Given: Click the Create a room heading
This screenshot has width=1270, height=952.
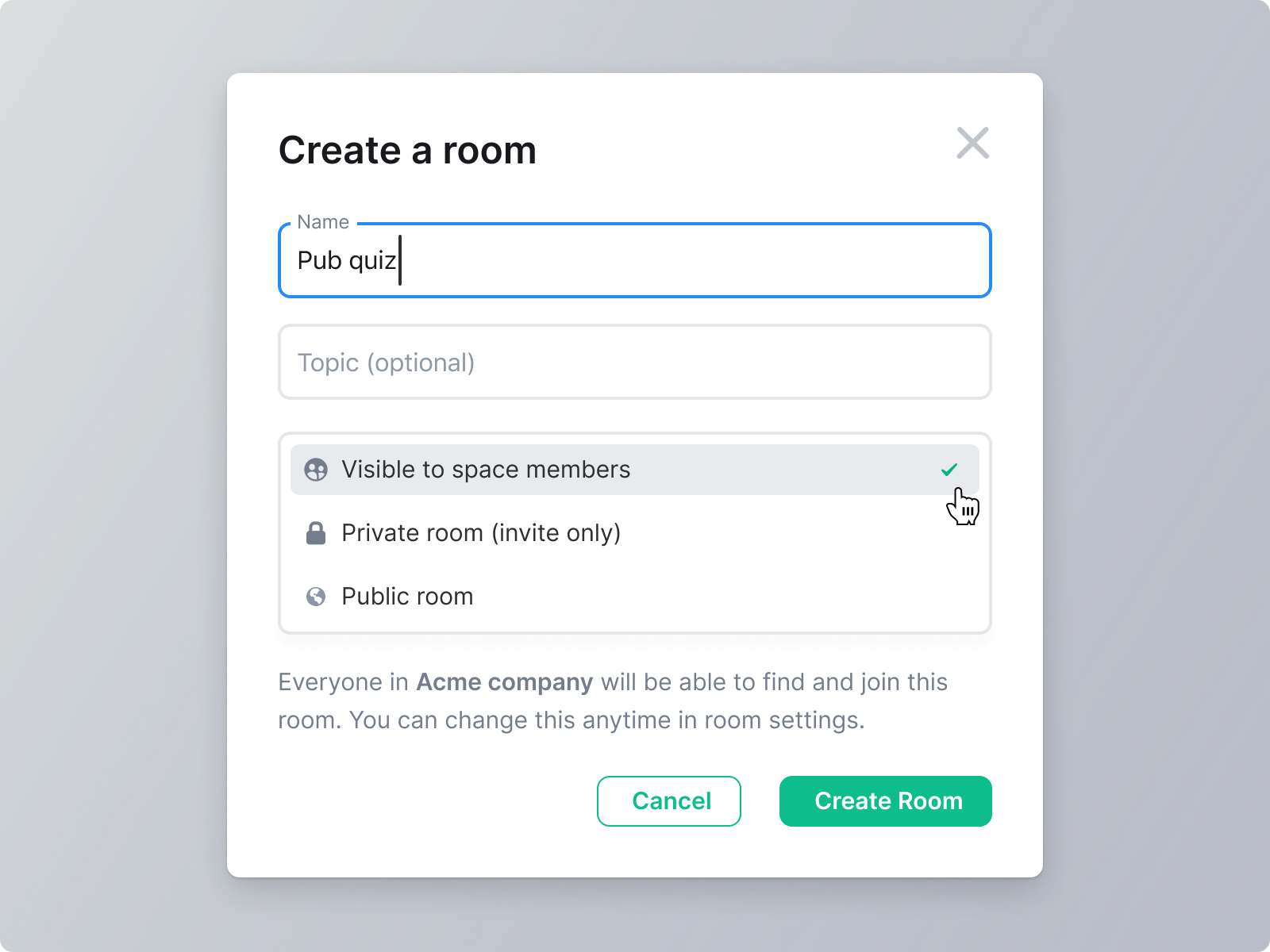Looking at the screenshot, I should click(407, 150).
